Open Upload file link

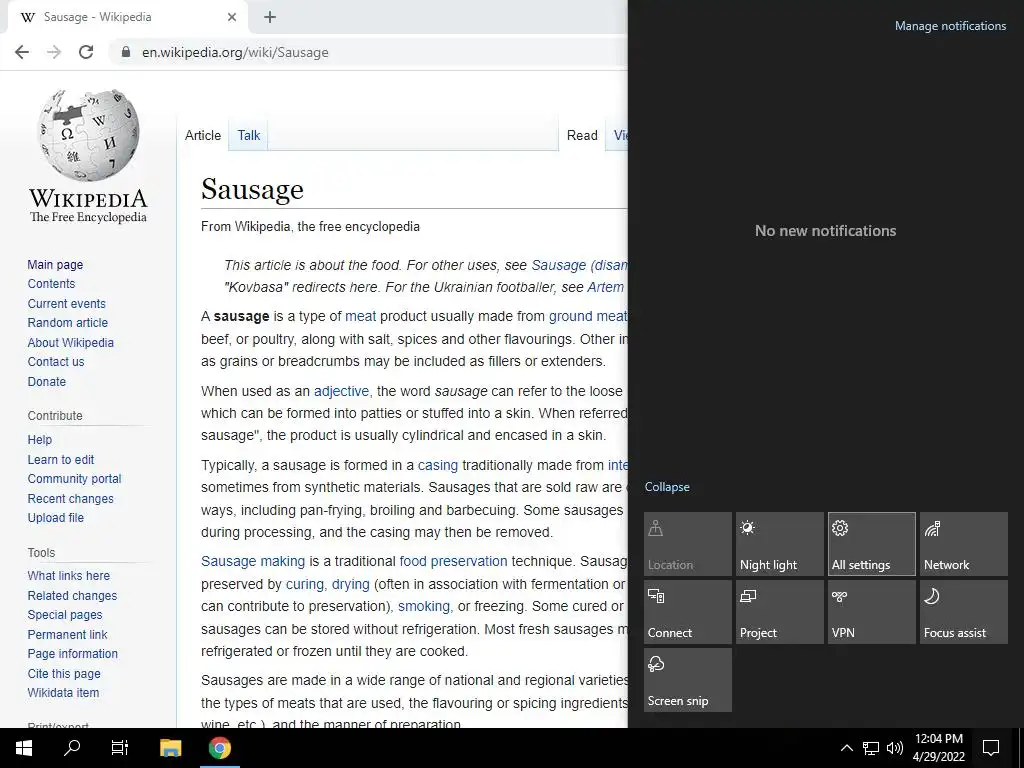[56, 518]
